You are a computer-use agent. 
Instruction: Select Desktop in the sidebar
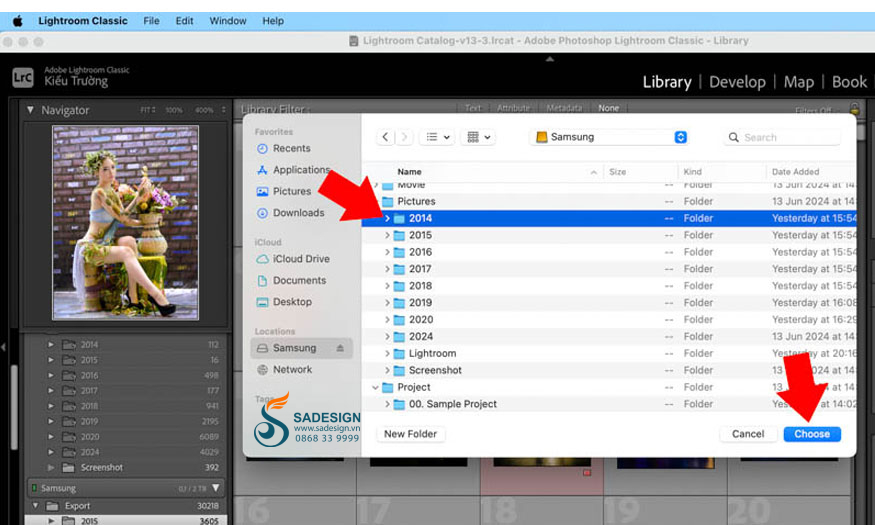point(292,302)
